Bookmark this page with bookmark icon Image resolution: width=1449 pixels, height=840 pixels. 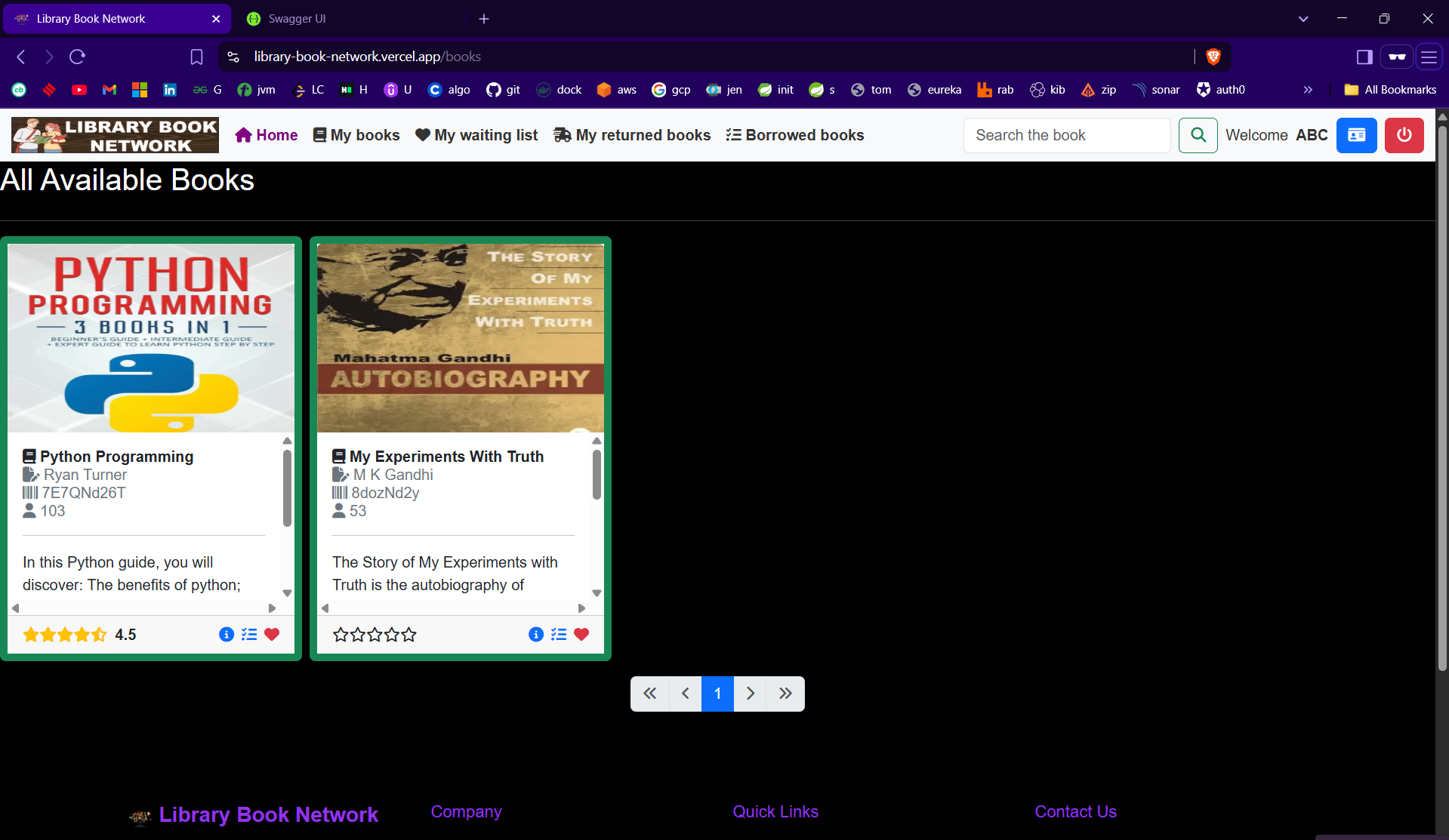[x=196, y=57]
